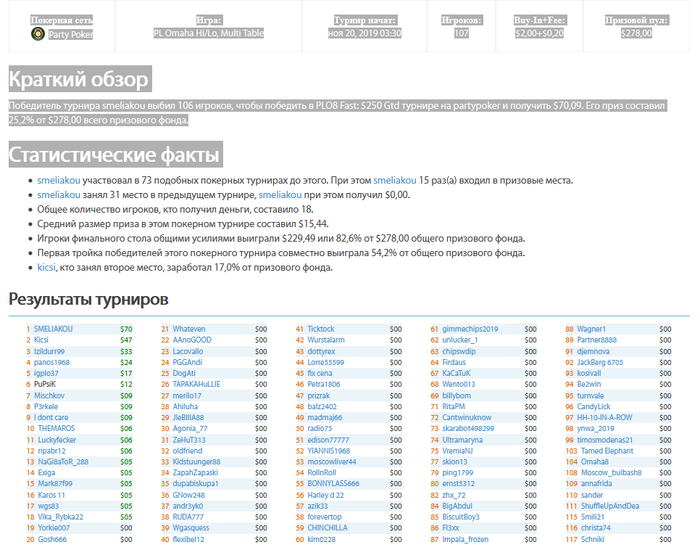Open HH-10-IN-A-ROW player link
The height and width of the screenshot is (550, 700).
pos(604,417)
